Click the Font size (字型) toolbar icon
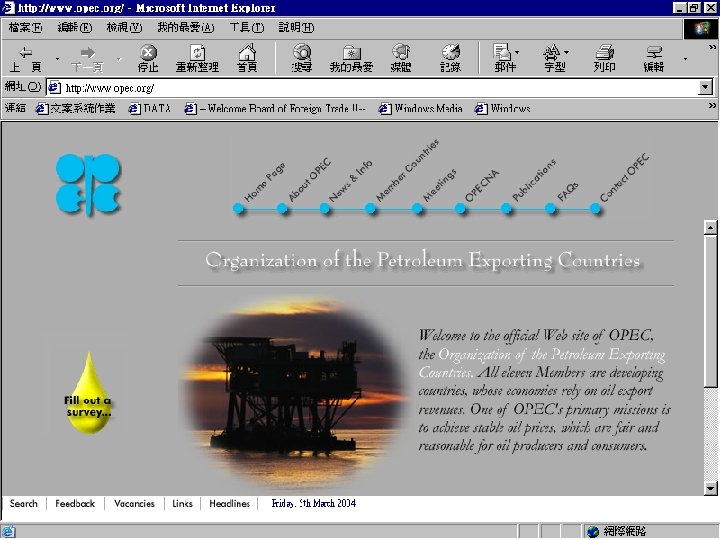 click(x=551, y=53)
